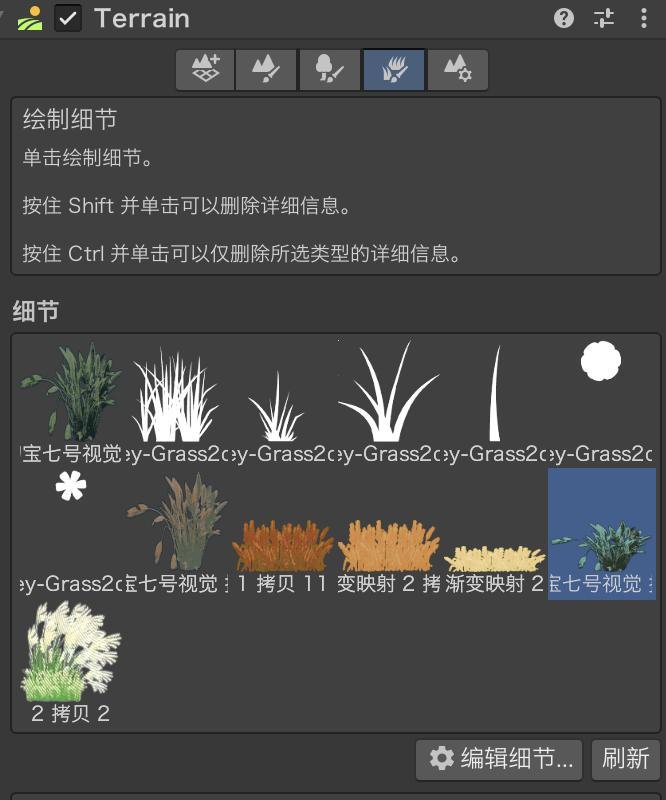The image size is (666, 800).
Task: Click the Terrain component icon
Action: [30, 19]
